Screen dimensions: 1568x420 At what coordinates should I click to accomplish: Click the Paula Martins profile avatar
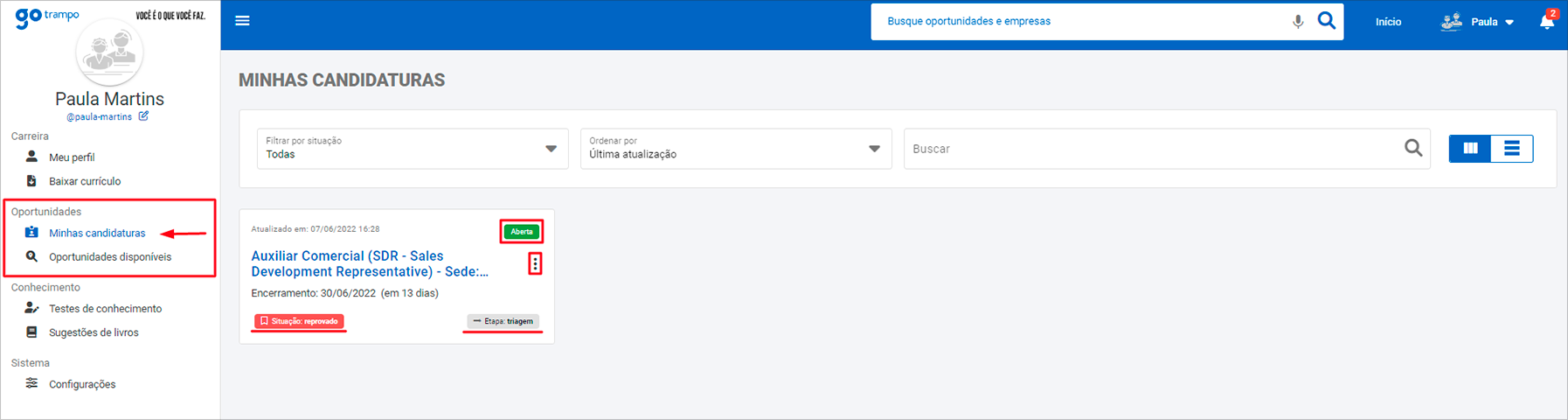pyautogui.click(x=109, y=52)
